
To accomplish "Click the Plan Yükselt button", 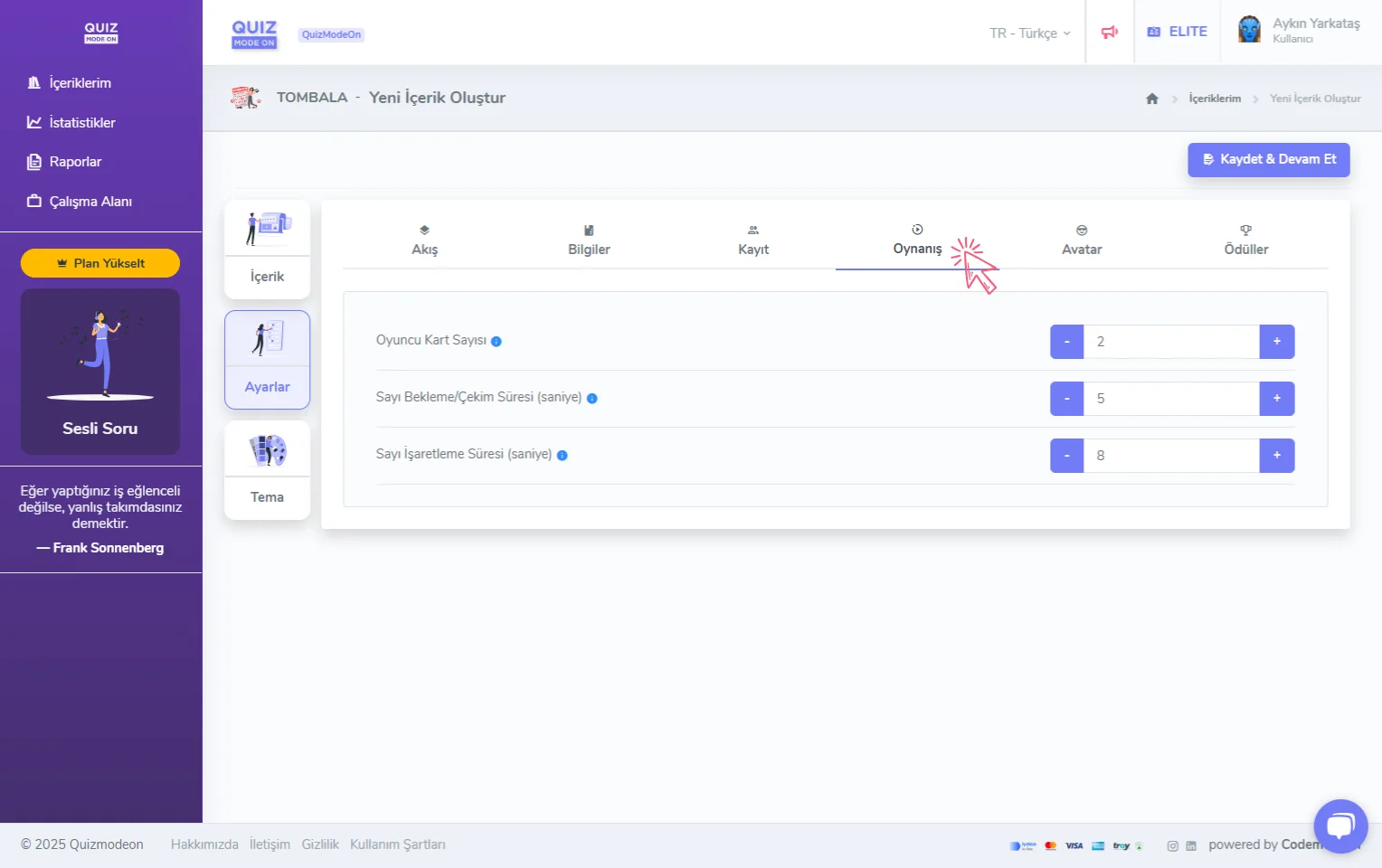I will (100, 263).
